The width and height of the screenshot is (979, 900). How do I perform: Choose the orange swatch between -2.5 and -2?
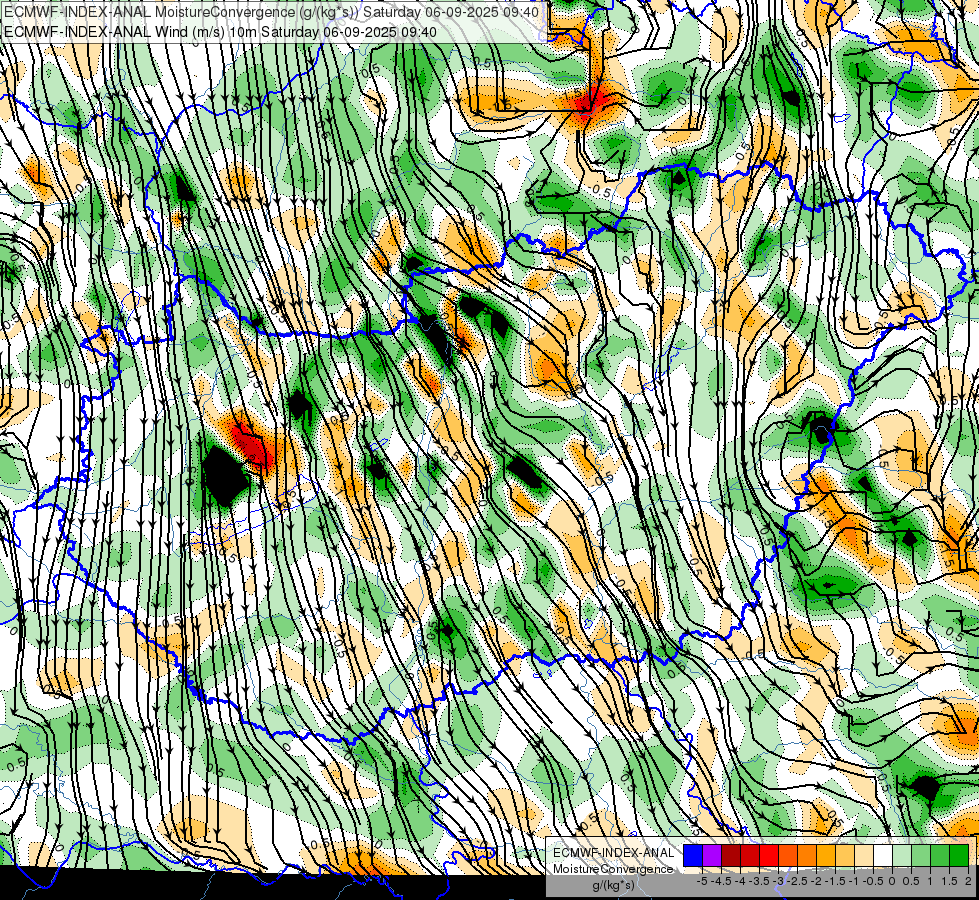click(x=807, y=855)
